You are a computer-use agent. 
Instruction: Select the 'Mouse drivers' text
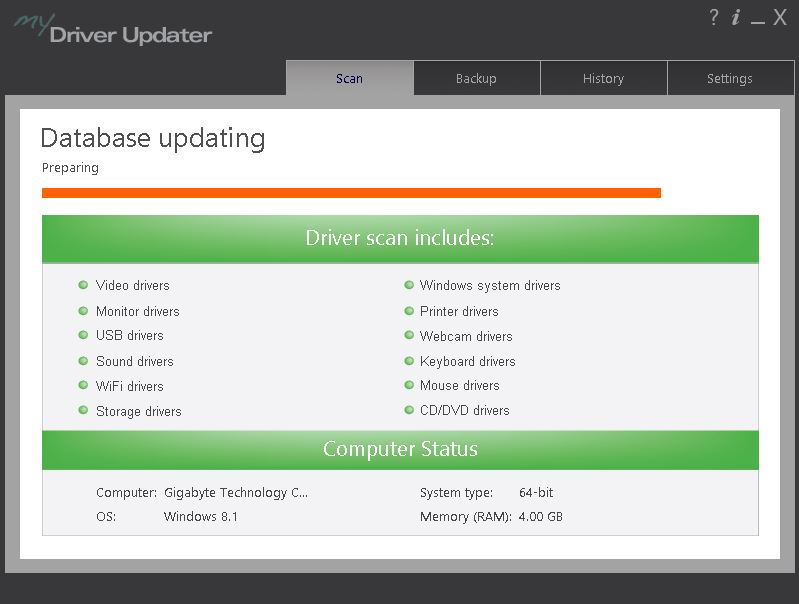pyautogui.click(x=460, y=385)
